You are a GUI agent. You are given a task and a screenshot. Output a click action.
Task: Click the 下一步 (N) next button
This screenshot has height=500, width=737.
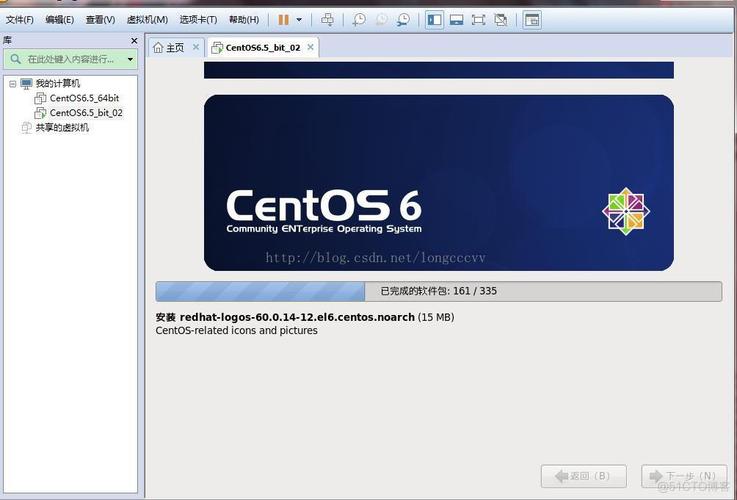(x=684, y=476)
